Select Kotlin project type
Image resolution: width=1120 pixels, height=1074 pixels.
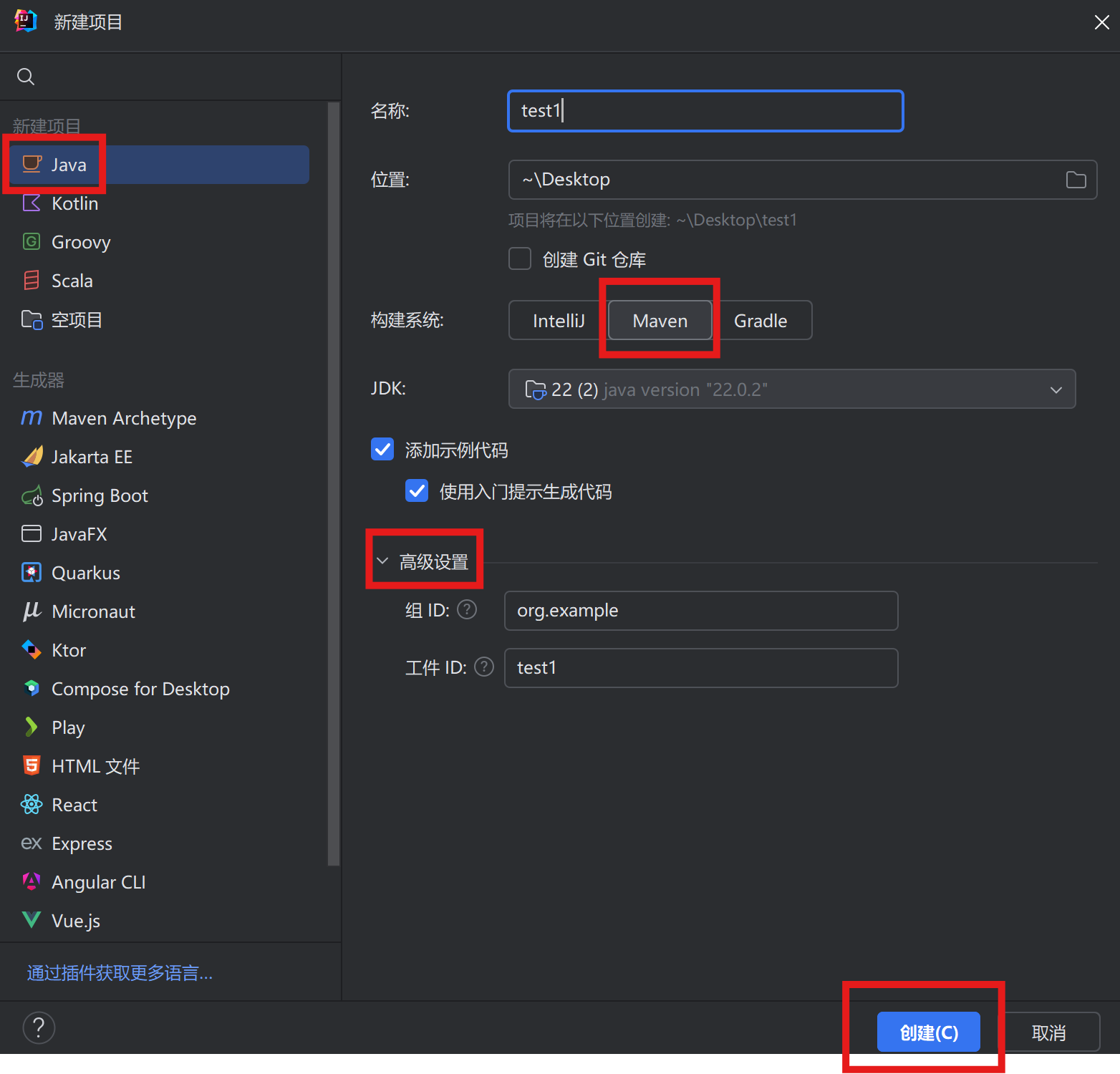tap(160, 203)
